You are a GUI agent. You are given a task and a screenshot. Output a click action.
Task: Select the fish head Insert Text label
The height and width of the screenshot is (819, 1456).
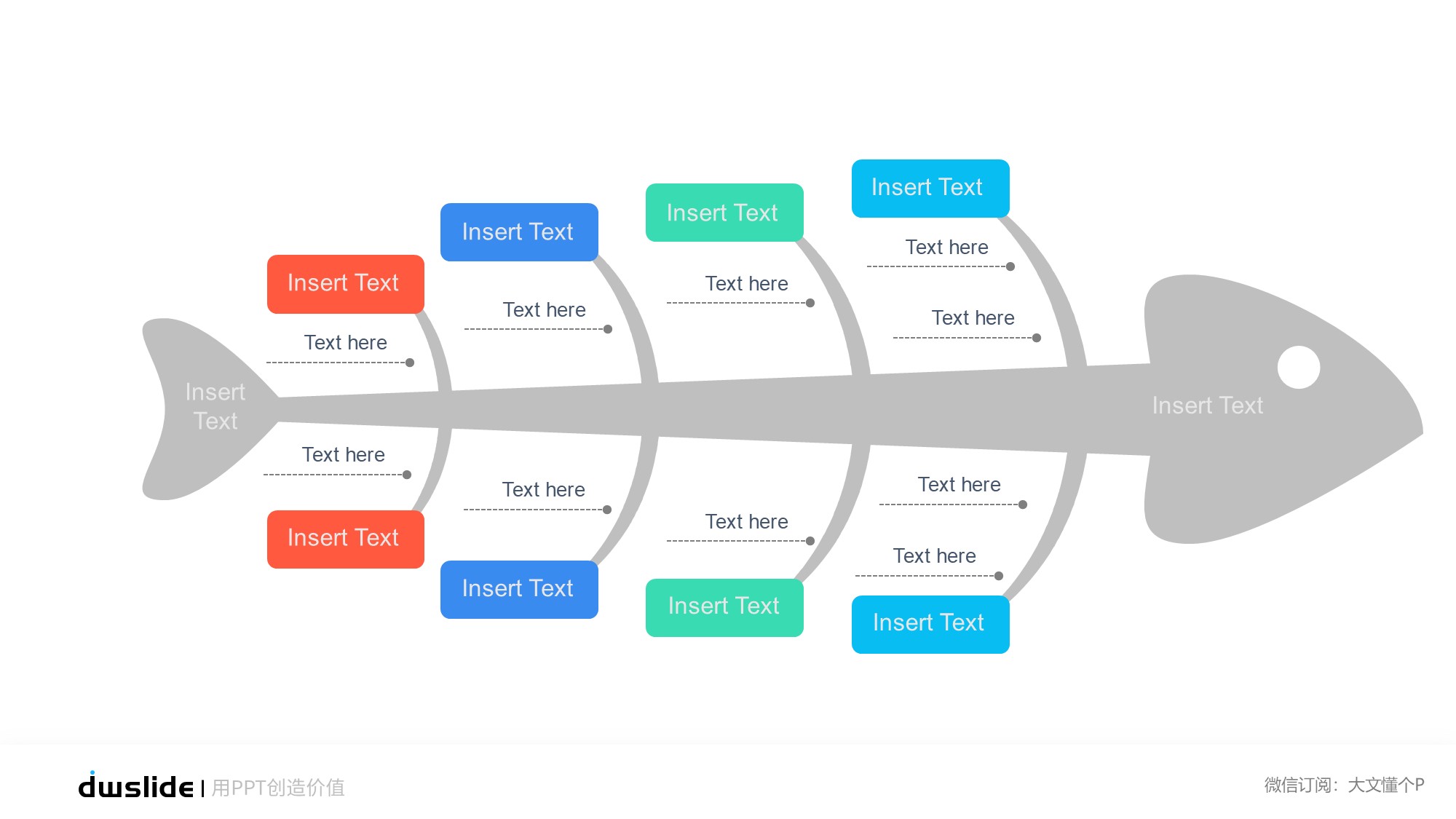click(1207, 405)
